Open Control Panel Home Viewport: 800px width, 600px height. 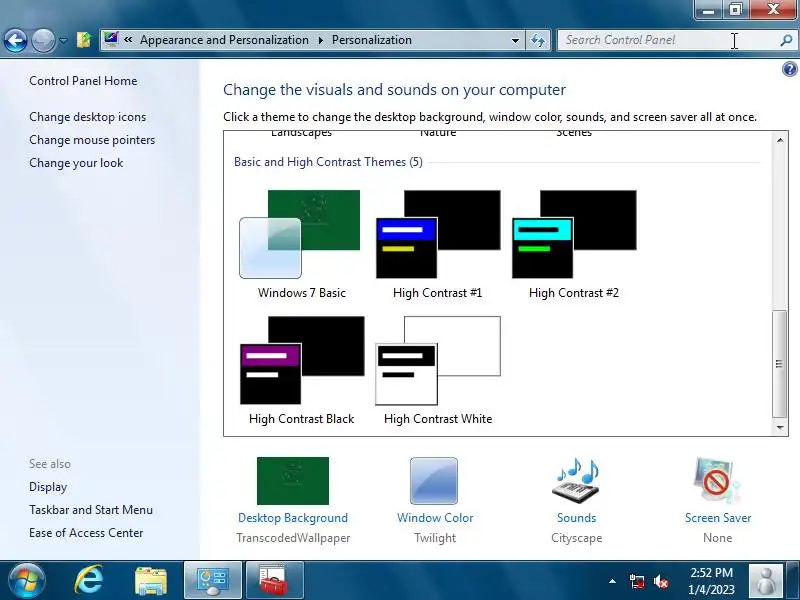[83, 81]
